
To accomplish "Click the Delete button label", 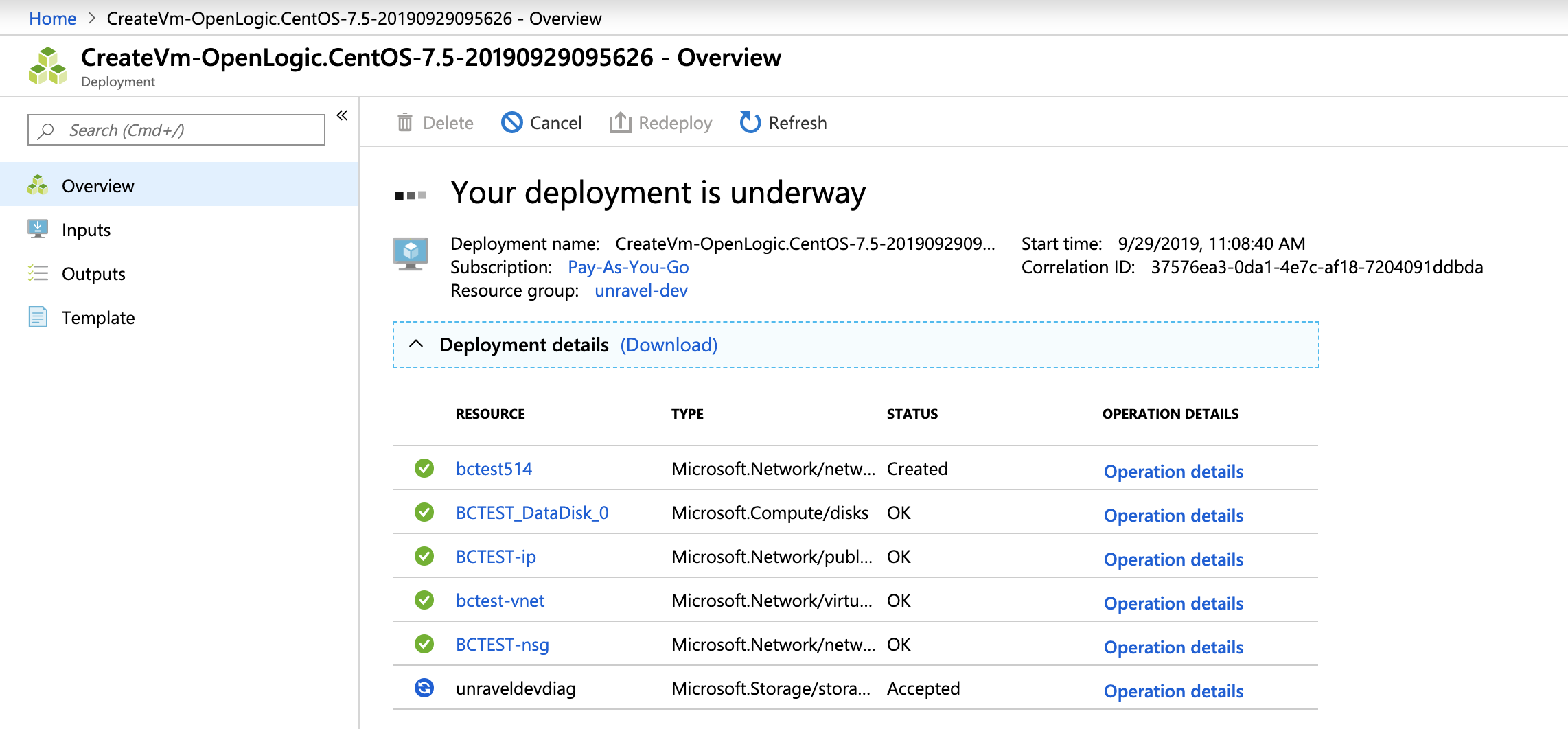I will pyautogui.click(x=448, y=123).
